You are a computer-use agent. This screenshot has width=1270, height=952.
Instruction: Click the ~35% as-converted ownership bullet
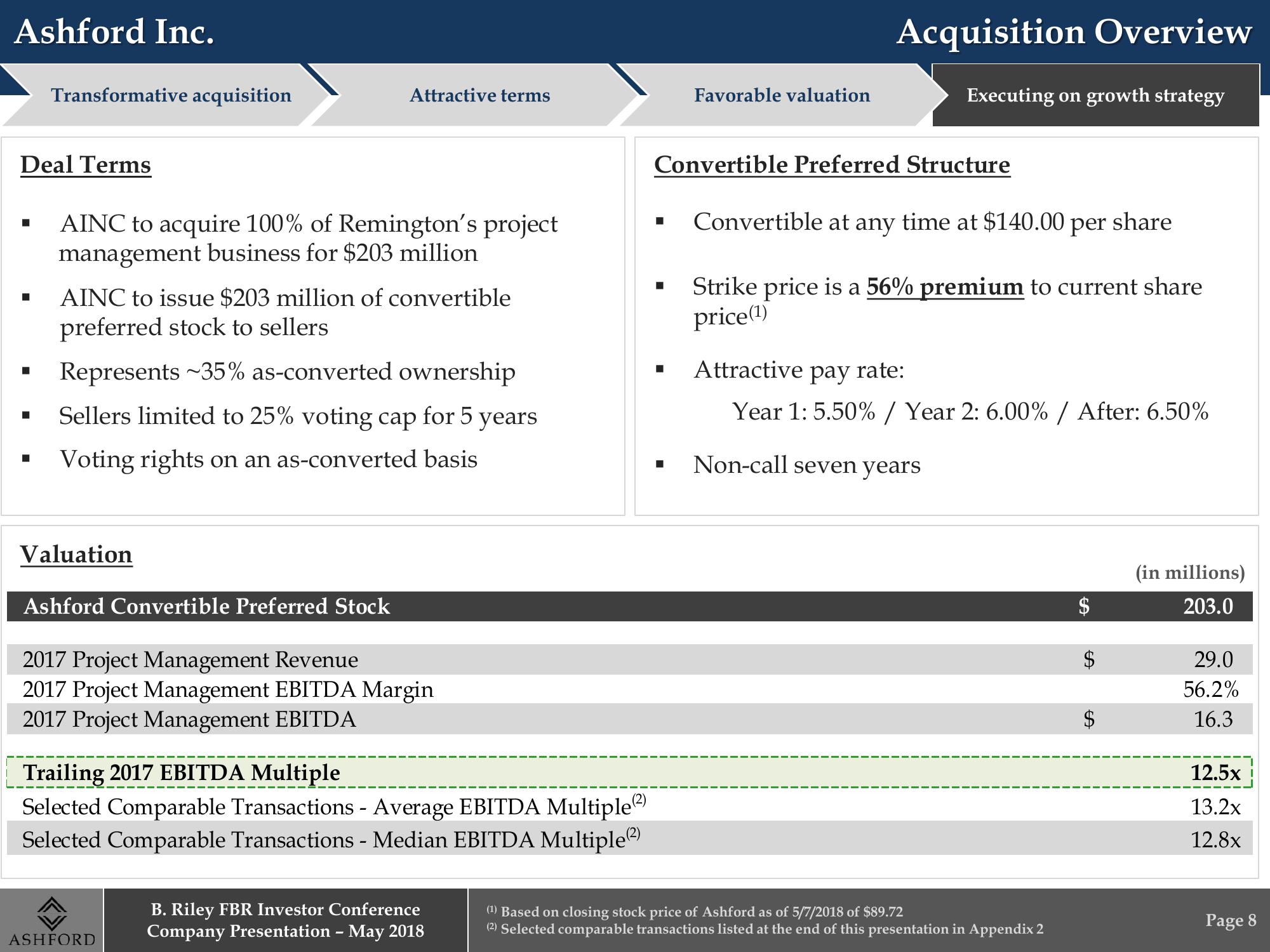point(287,371)
